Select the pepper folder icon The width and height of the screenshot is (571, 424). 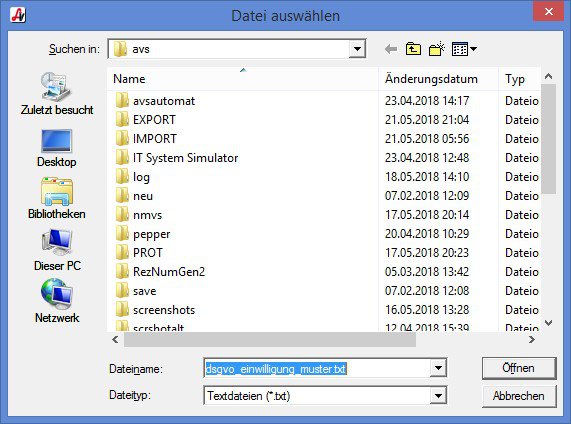pyautogui.click(x=122, y=233)
